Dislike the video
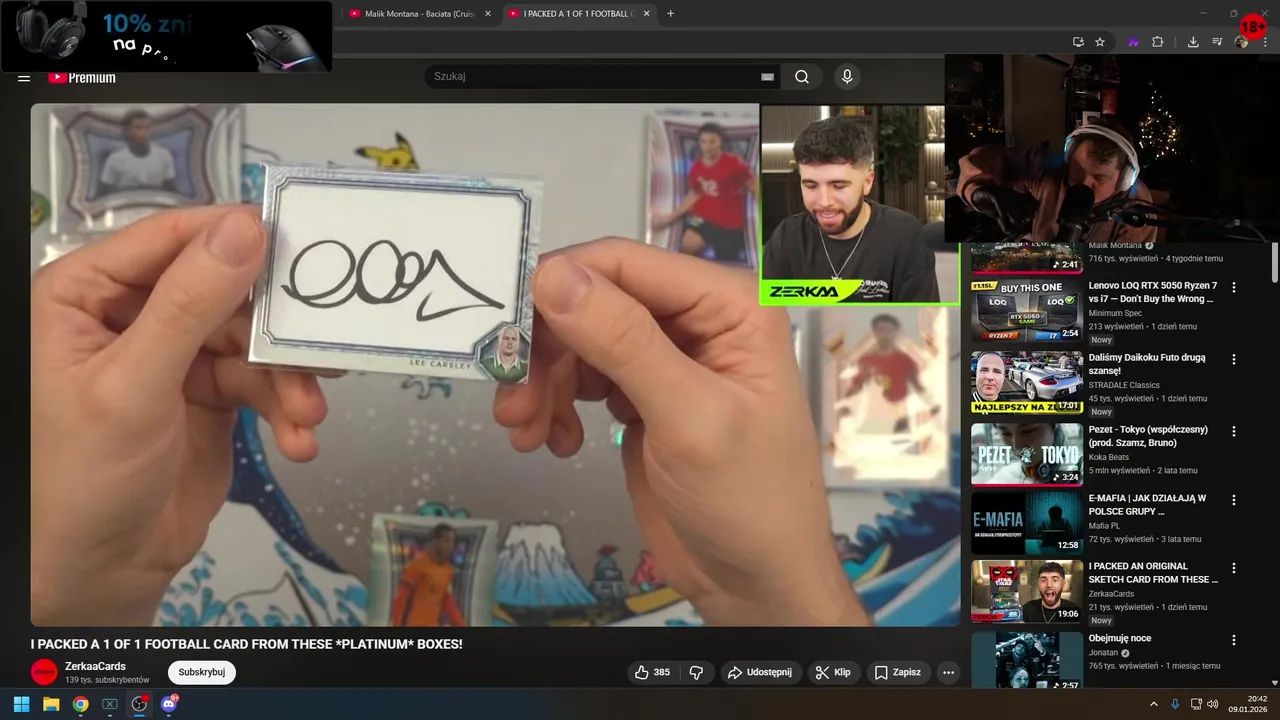This screenshot has width=1280, height=720. [x=697, y=672]
